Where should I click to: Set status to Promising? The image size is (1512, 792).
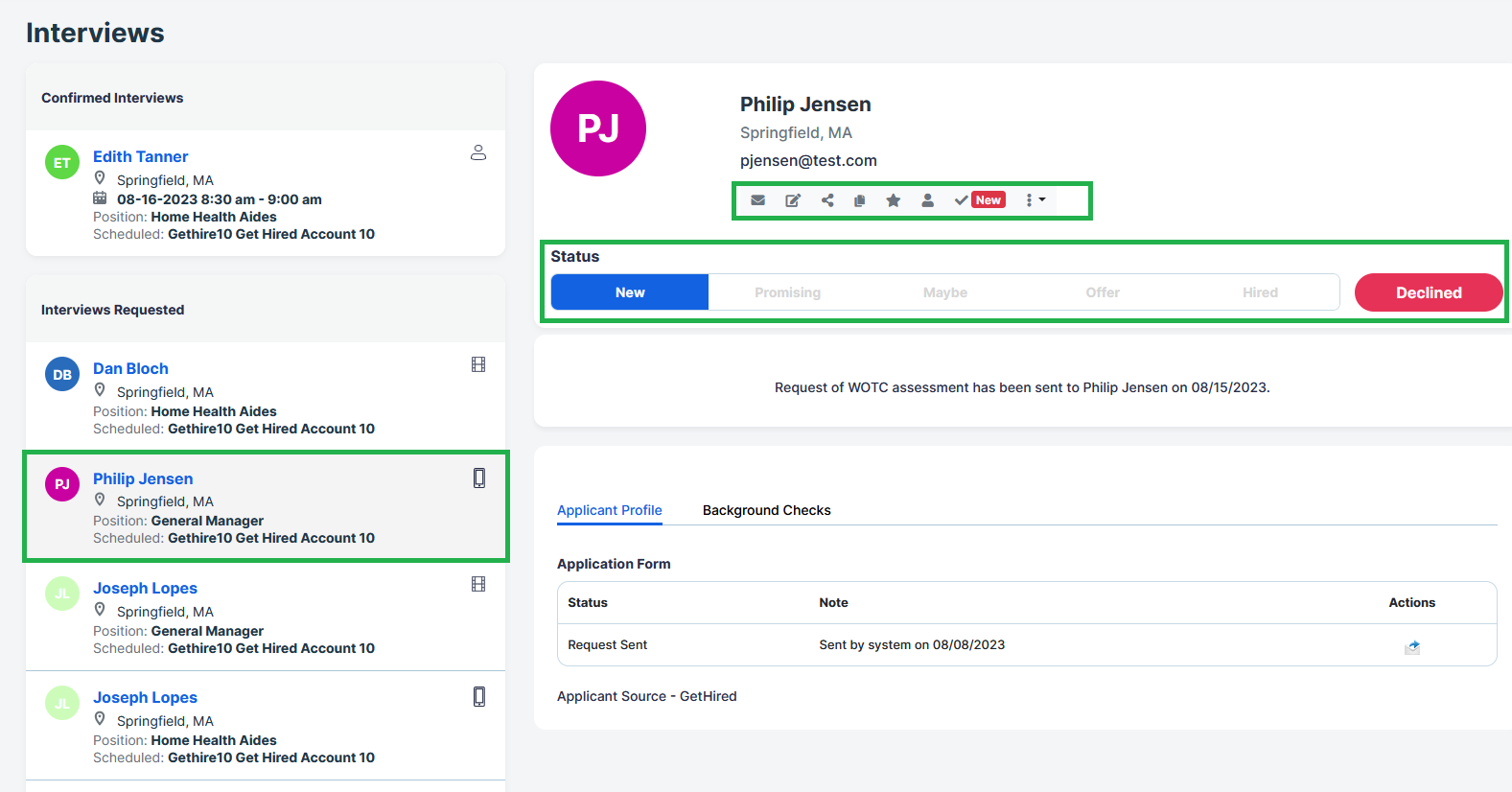(787, 292)
